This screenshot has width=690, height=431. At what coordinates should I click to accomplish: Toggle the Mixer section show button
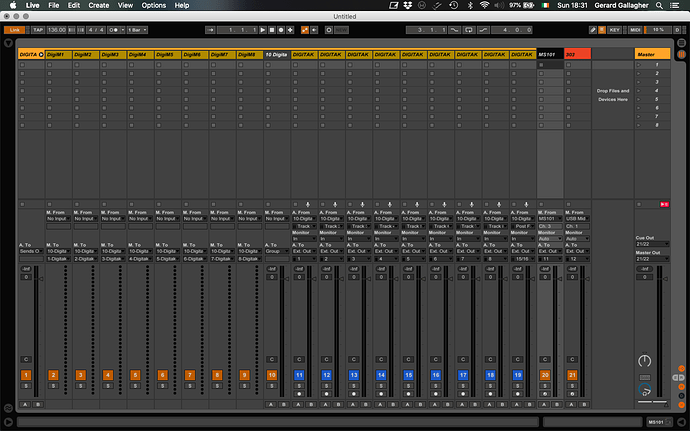tap(681, 387)
